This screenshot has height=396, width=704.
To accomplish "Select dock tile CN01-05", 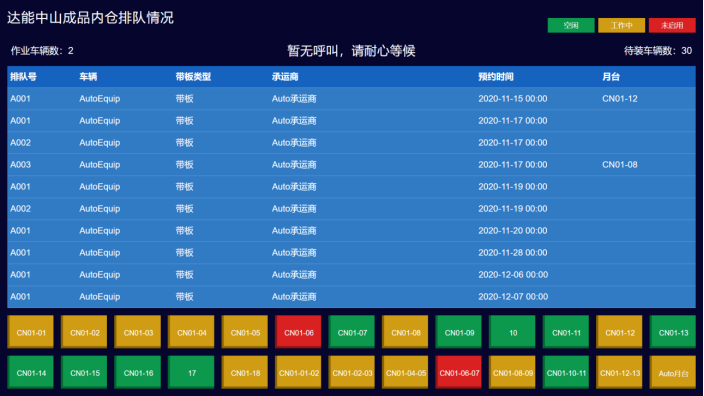I will coord(245,332).
